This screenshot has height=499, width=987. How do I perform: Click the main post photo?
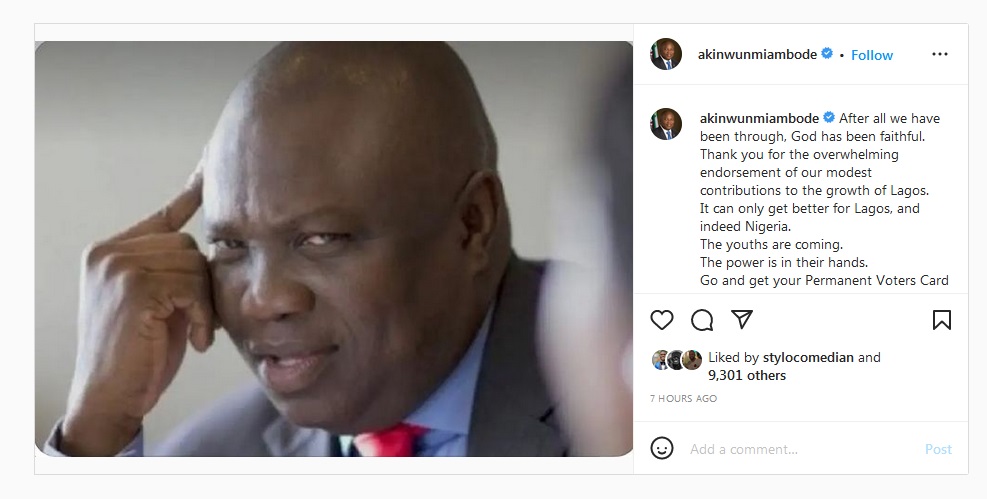tap(334, 249)
